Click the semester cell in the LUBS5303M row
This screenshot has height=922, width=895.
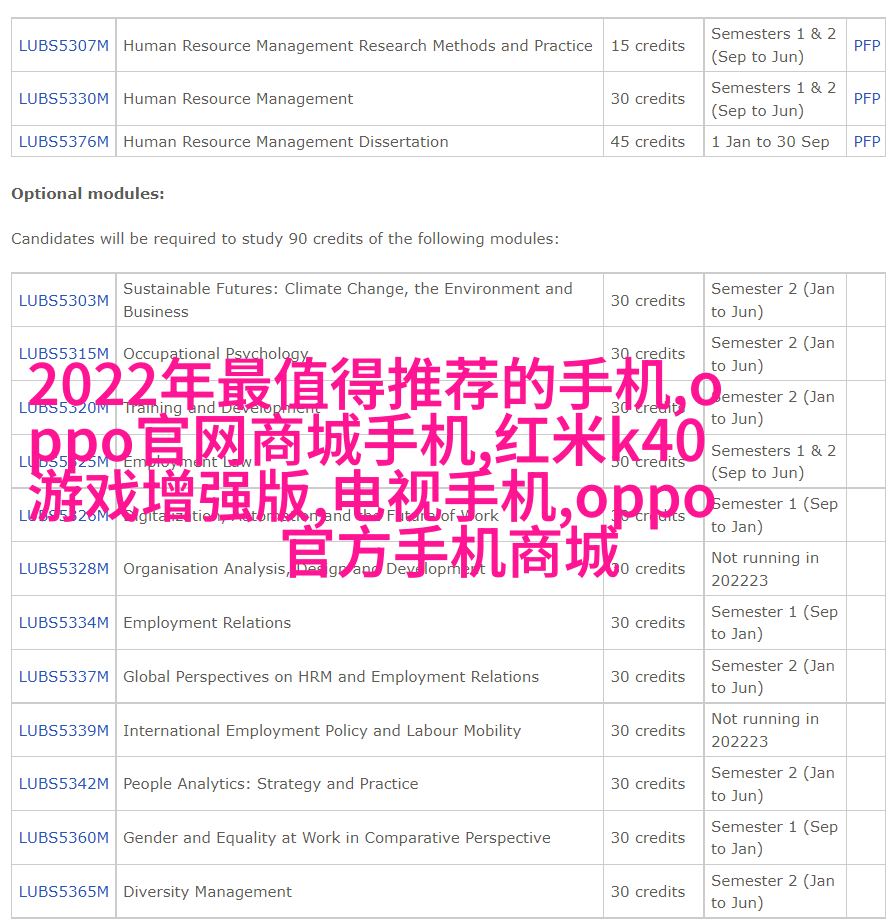point(773,300)
